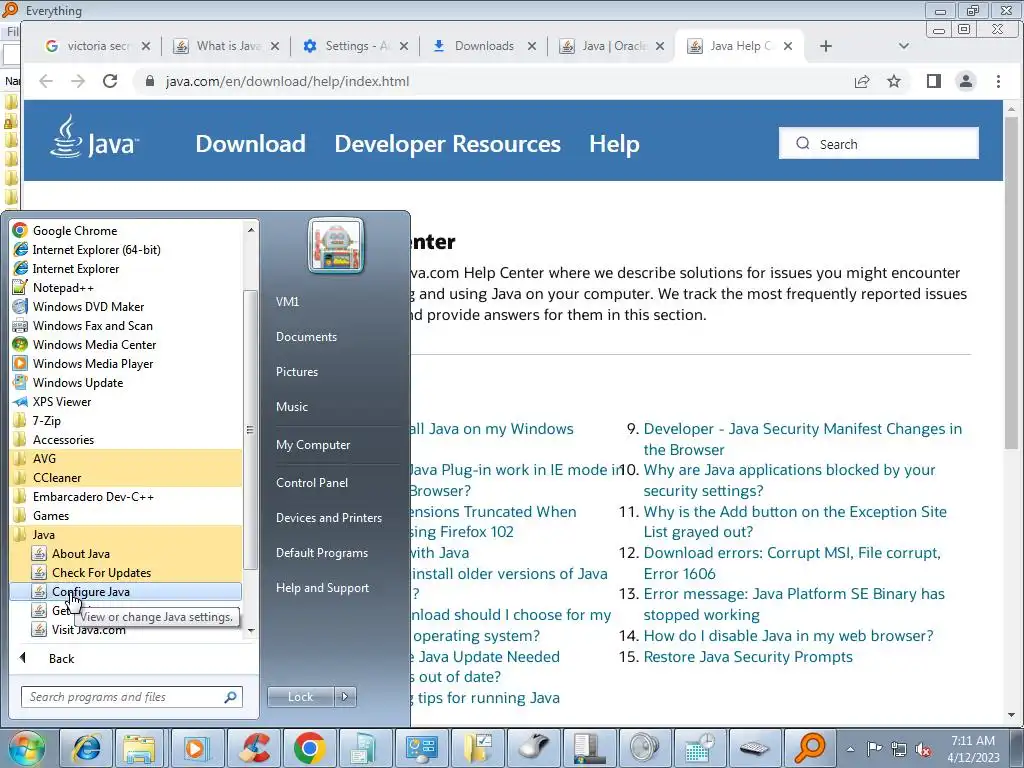Expand the Games folder
The width and height of the screenshot is (1024, 768).
[x=51, y=516]
